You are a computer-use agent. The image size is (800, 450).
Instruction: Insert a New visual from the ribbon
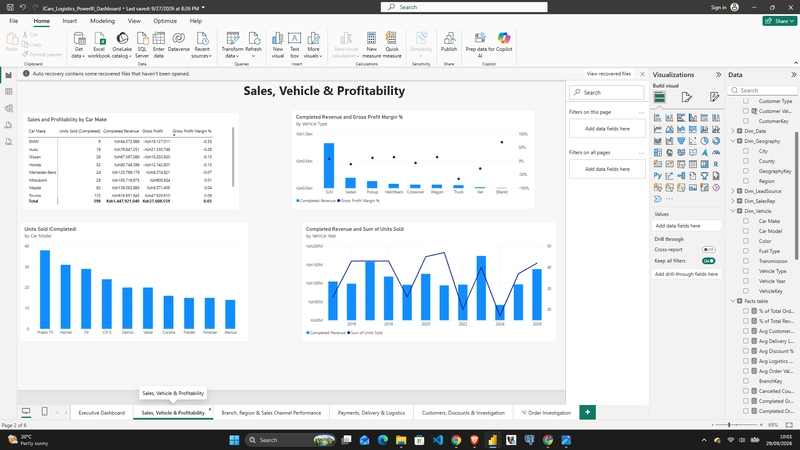click(x=278, y=45)
